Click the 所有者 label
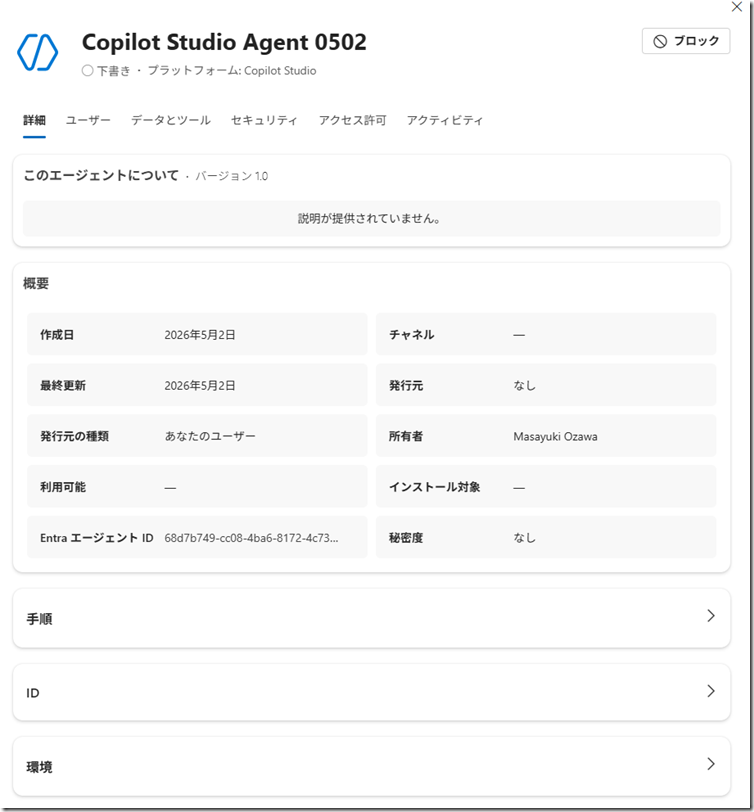 click(x=405, y=436)
